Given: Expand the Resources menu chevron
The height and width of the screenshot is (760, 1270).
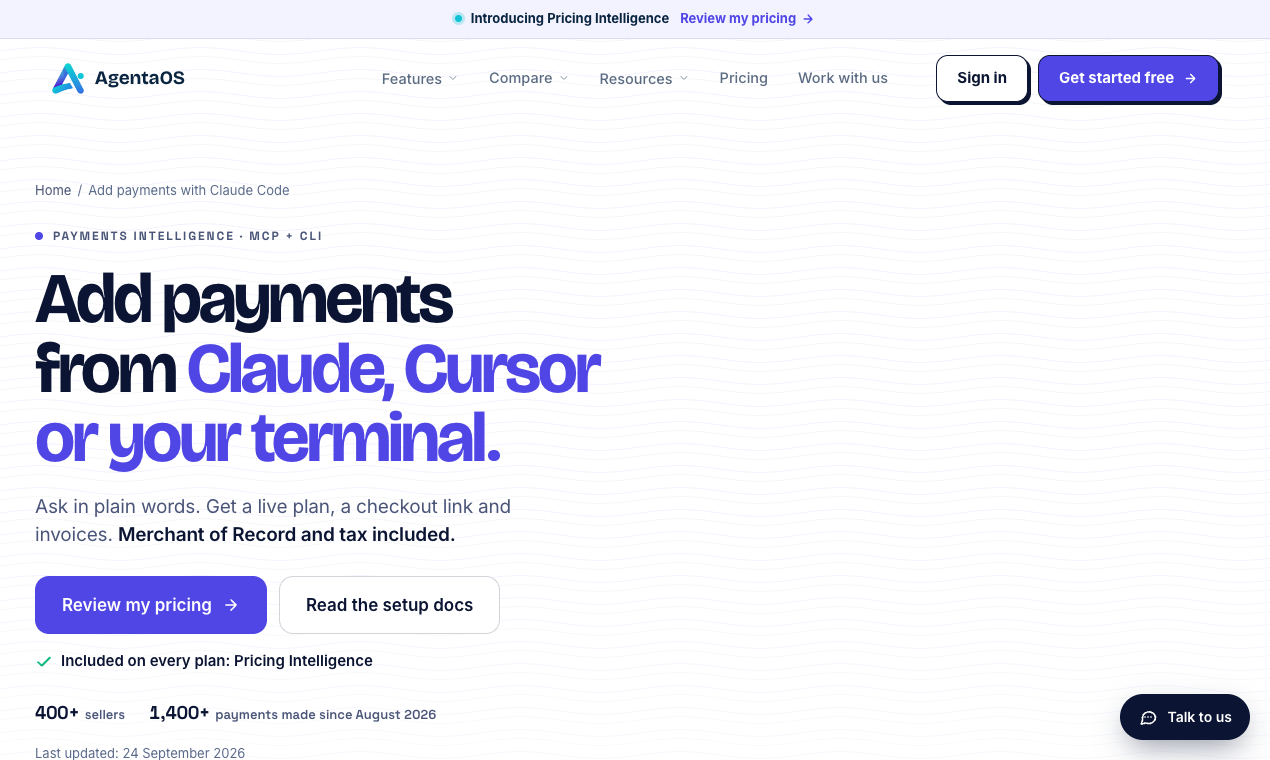Looking at the screenshot, I should coord(684,78).
